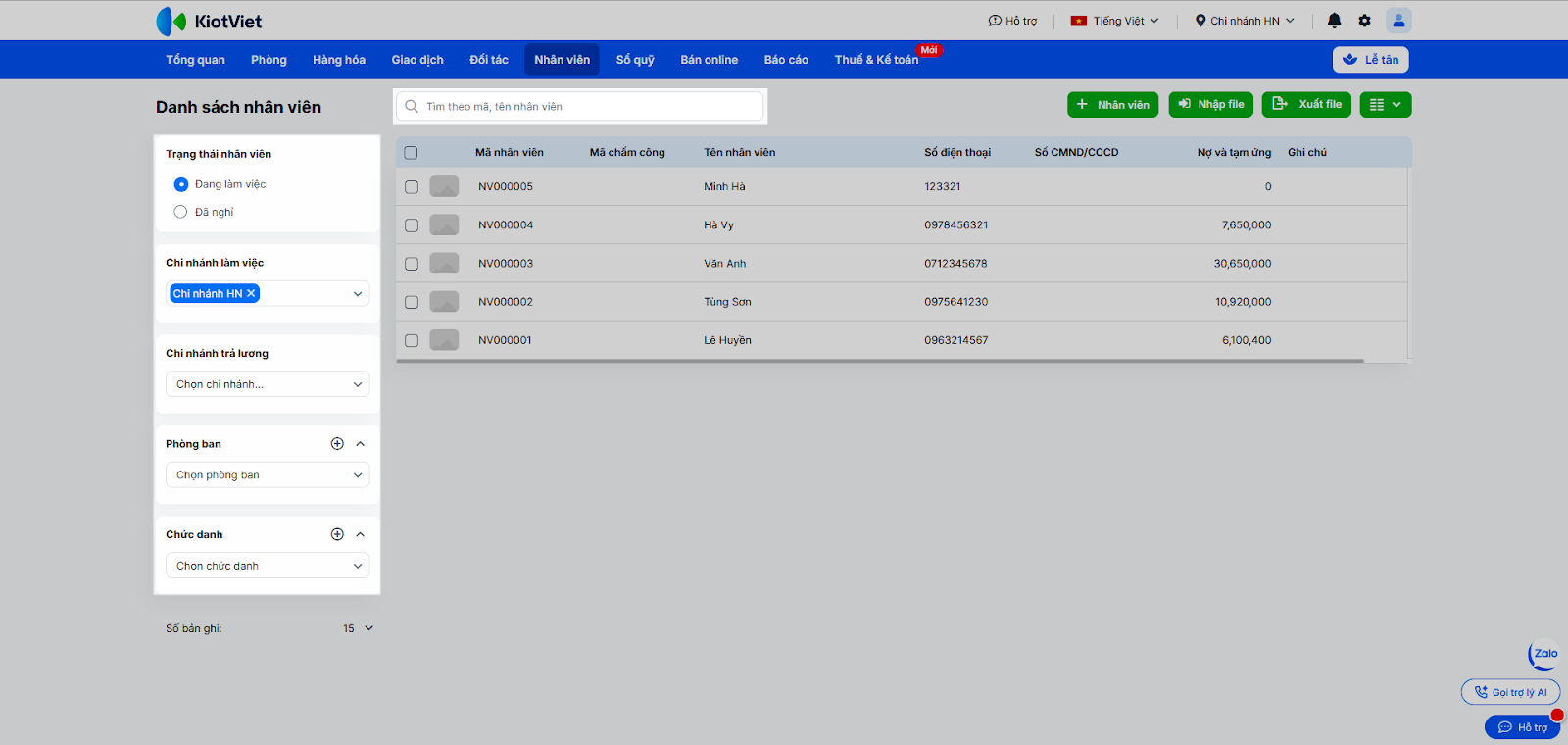Change the Số bản ghi page size

point(358,628)
